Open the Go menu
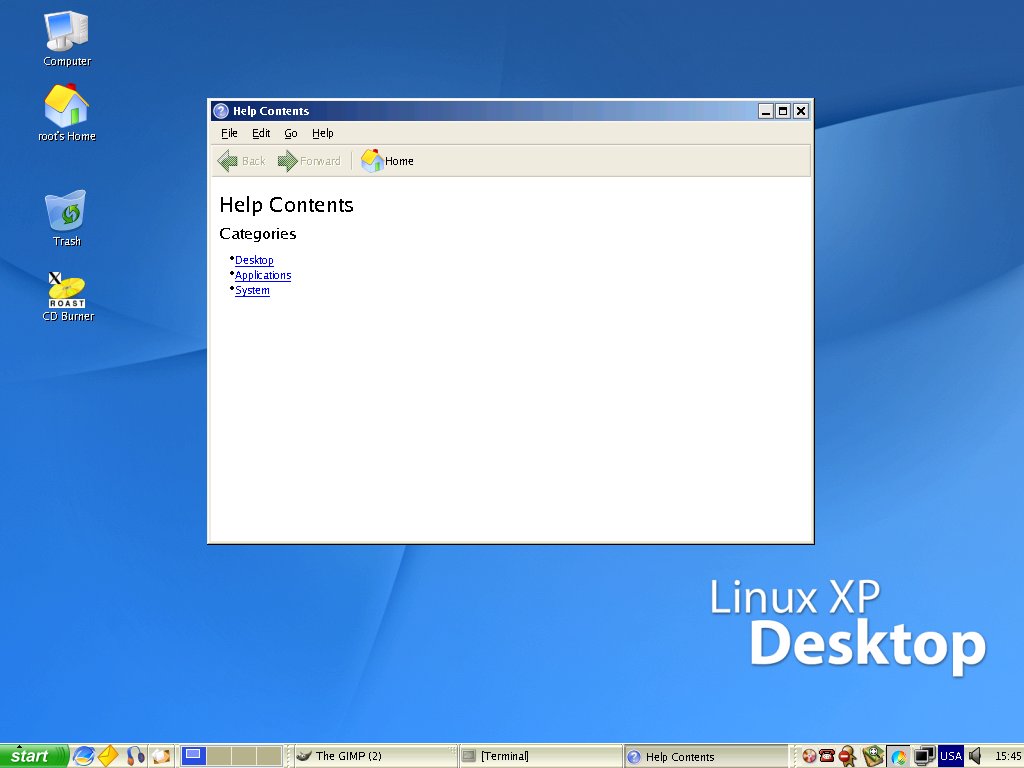 [x=291, y=133]
